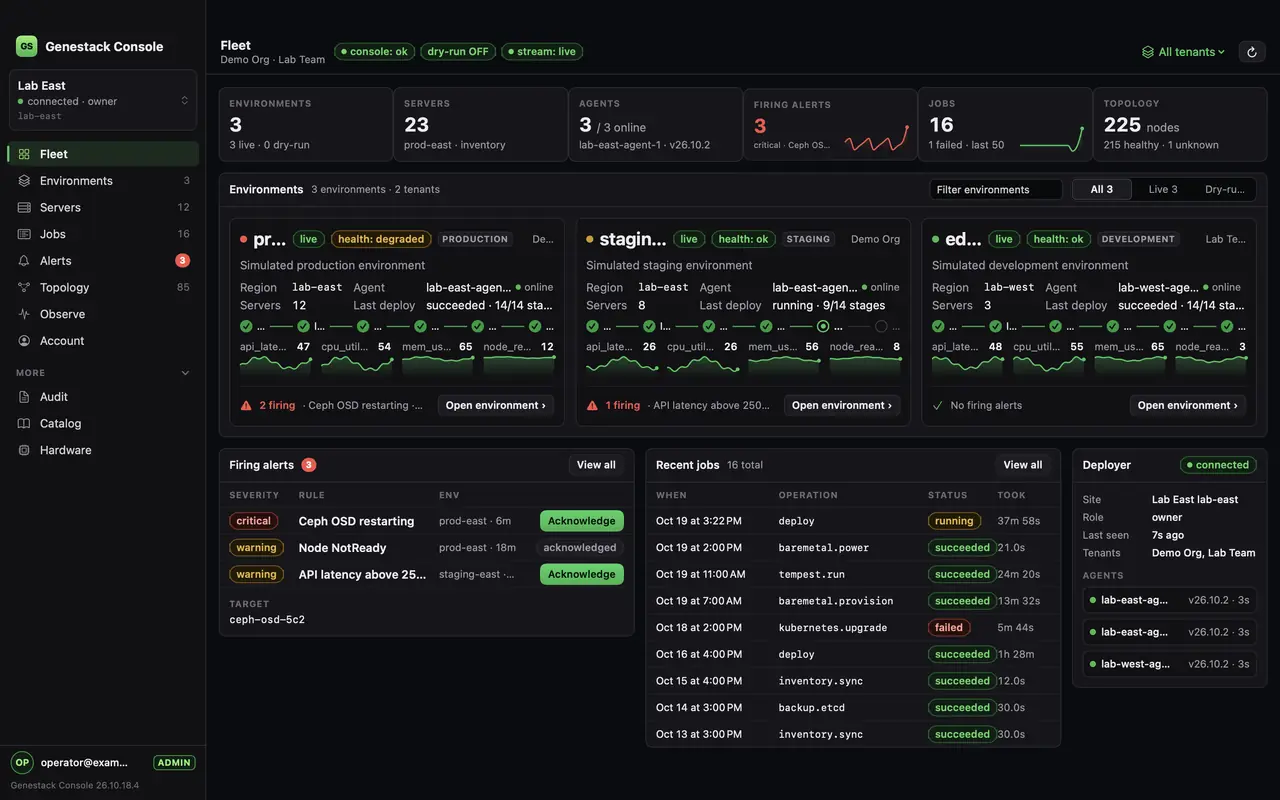Switch to the Live 3 tab
This screenshot has width=1280, height=800.
pos(1163,189)
